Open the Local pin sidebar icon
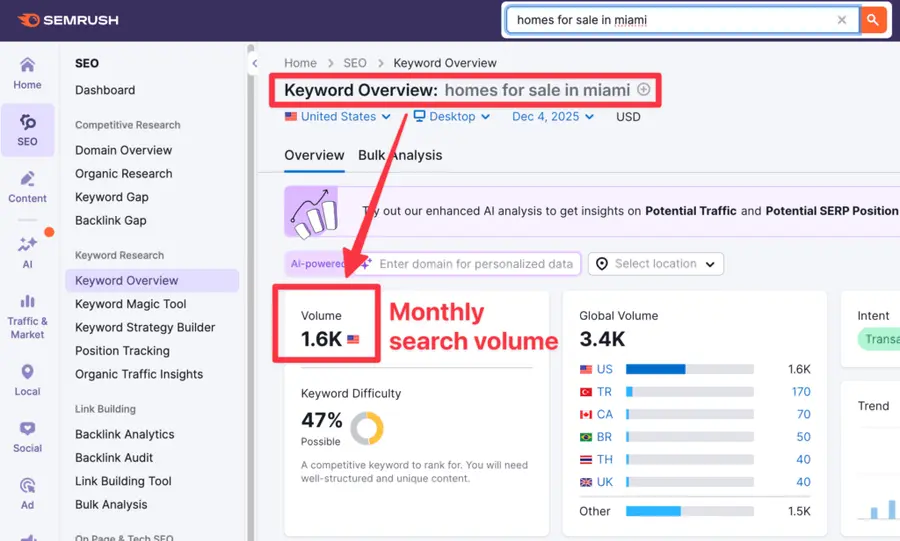This screenshot has height=541, width=900. click(27, 380)
